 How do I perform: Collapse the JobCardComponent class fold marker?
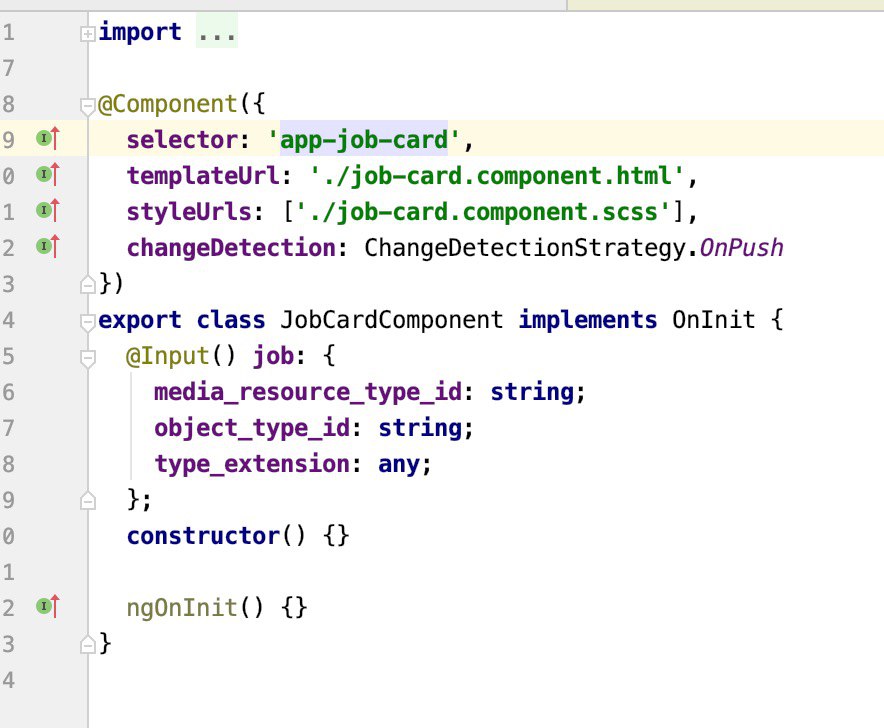click(87, 322)
